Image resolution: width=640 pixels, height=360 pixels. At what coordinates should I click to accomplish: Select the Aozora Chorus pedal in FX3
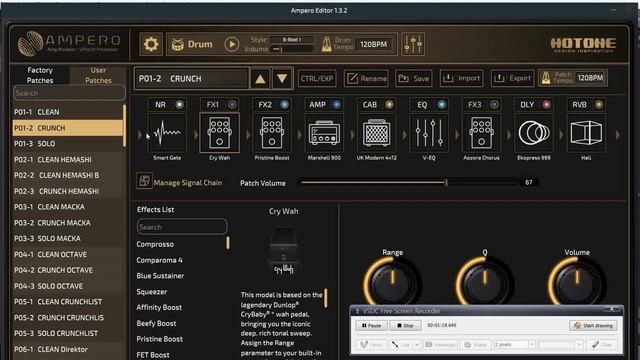point(481,133)
